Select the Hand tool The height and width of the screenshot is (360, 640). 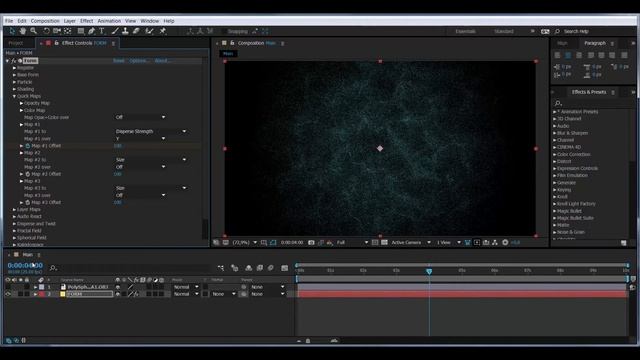pos(23,31)
